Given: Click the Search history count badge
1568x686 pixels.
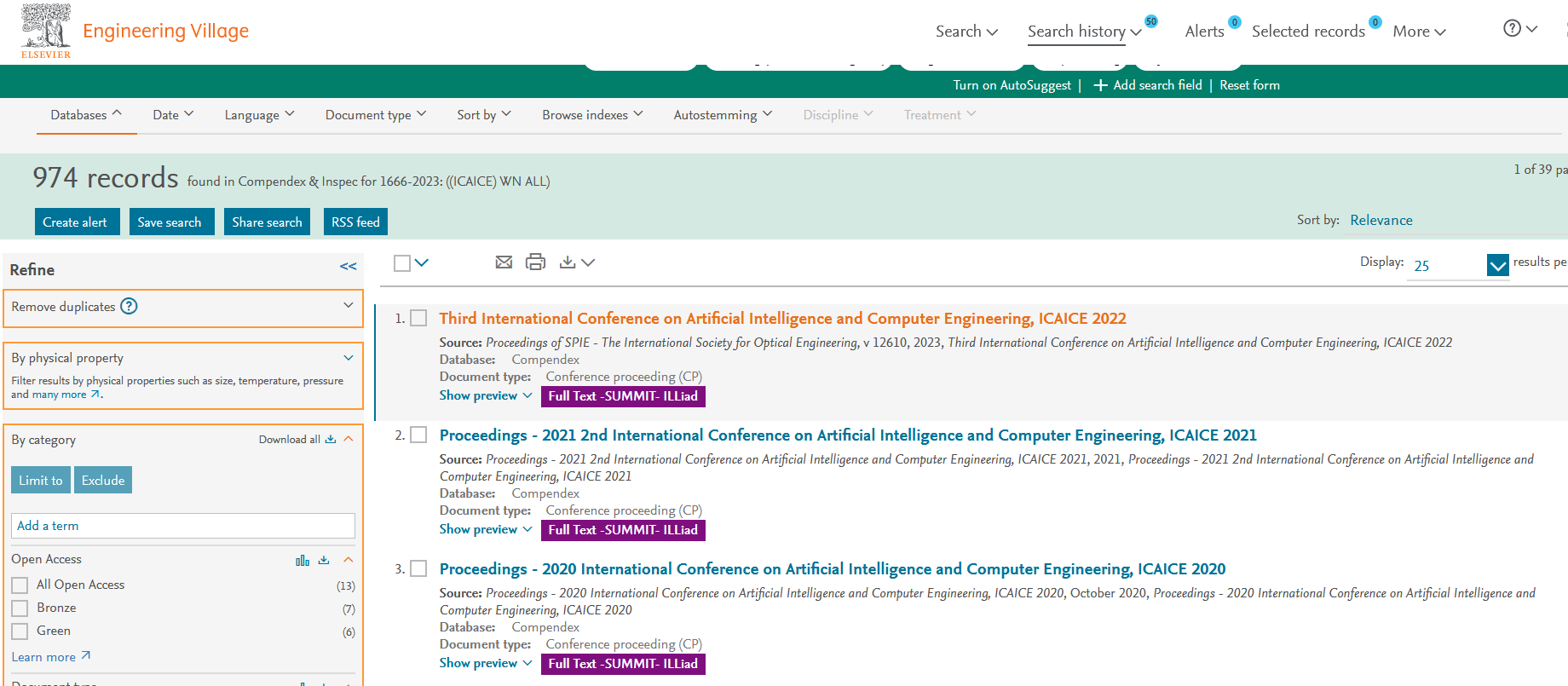Looking at the screenshot, I should click(x=1151, y=21).
